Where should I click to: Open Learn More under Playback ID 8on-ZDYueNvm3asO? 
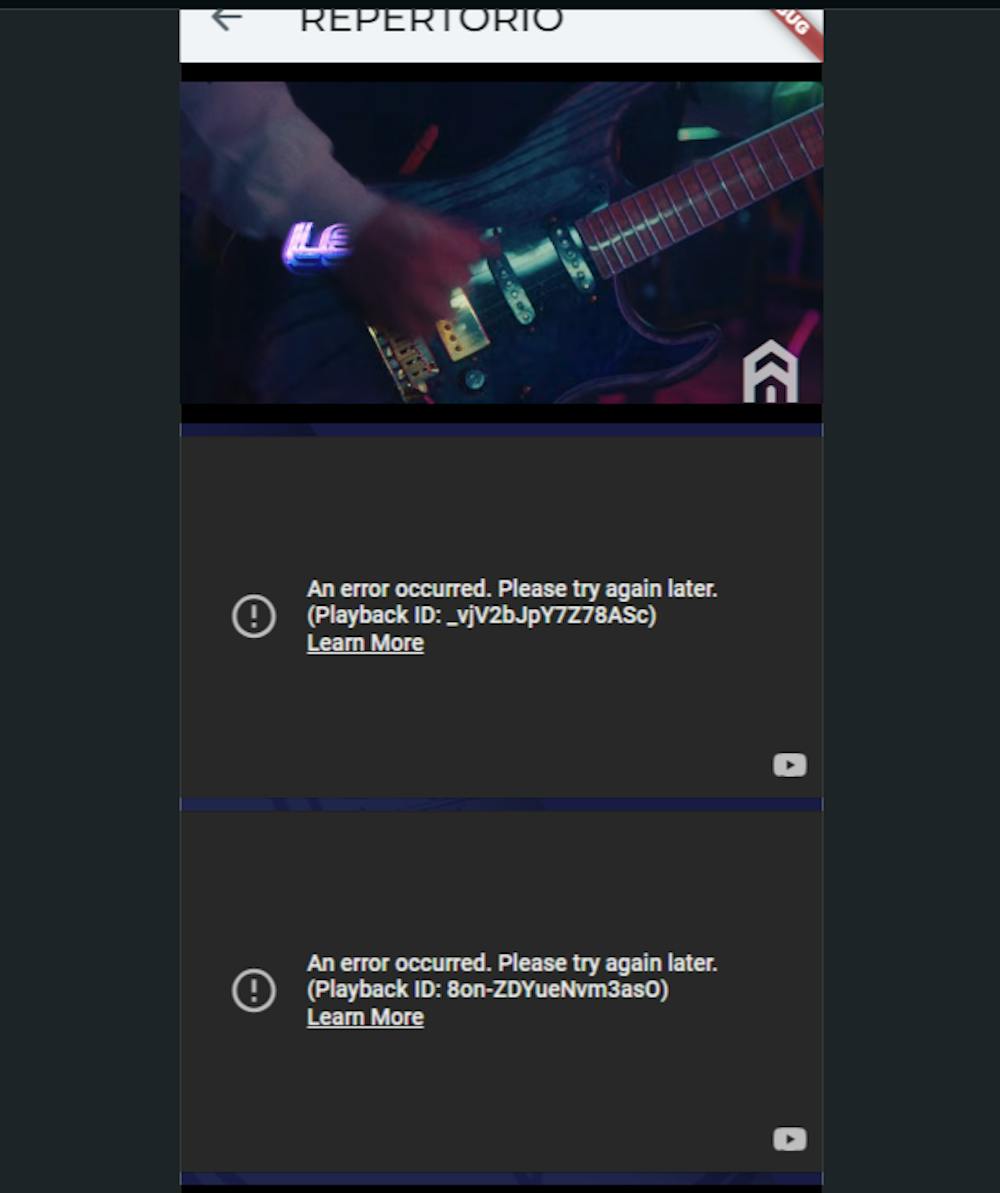[365, 1017]
